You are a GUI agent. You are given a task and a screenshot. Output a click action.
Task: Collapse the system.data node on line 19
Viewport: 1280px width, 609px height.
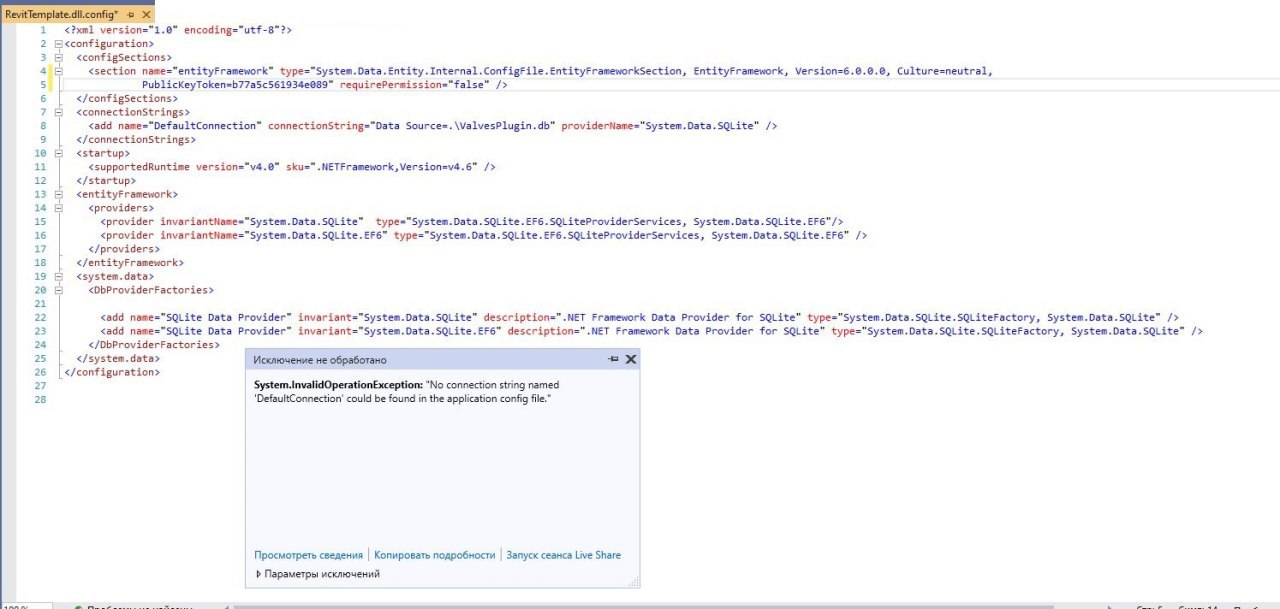pyautogui.click(x=58, y=276)
